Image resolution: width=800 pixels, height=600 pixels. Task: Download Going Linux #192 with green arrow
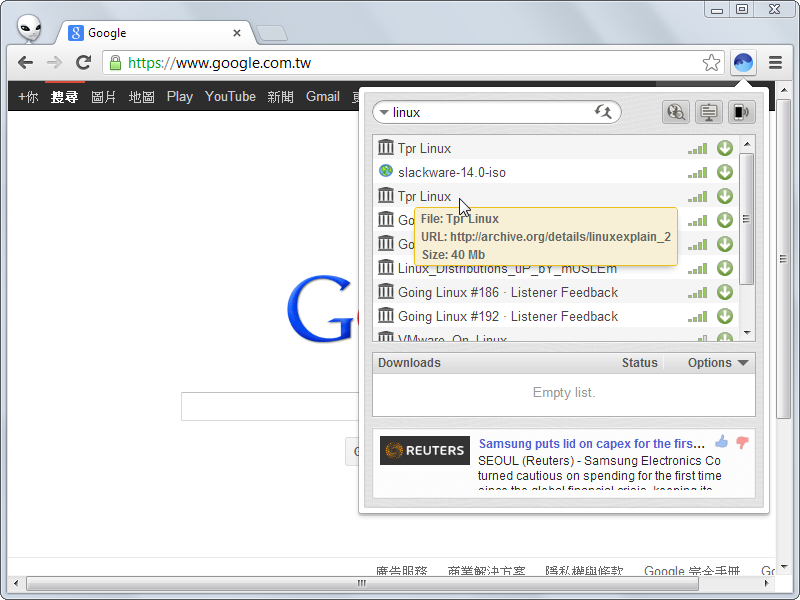(x=724, y=316)
